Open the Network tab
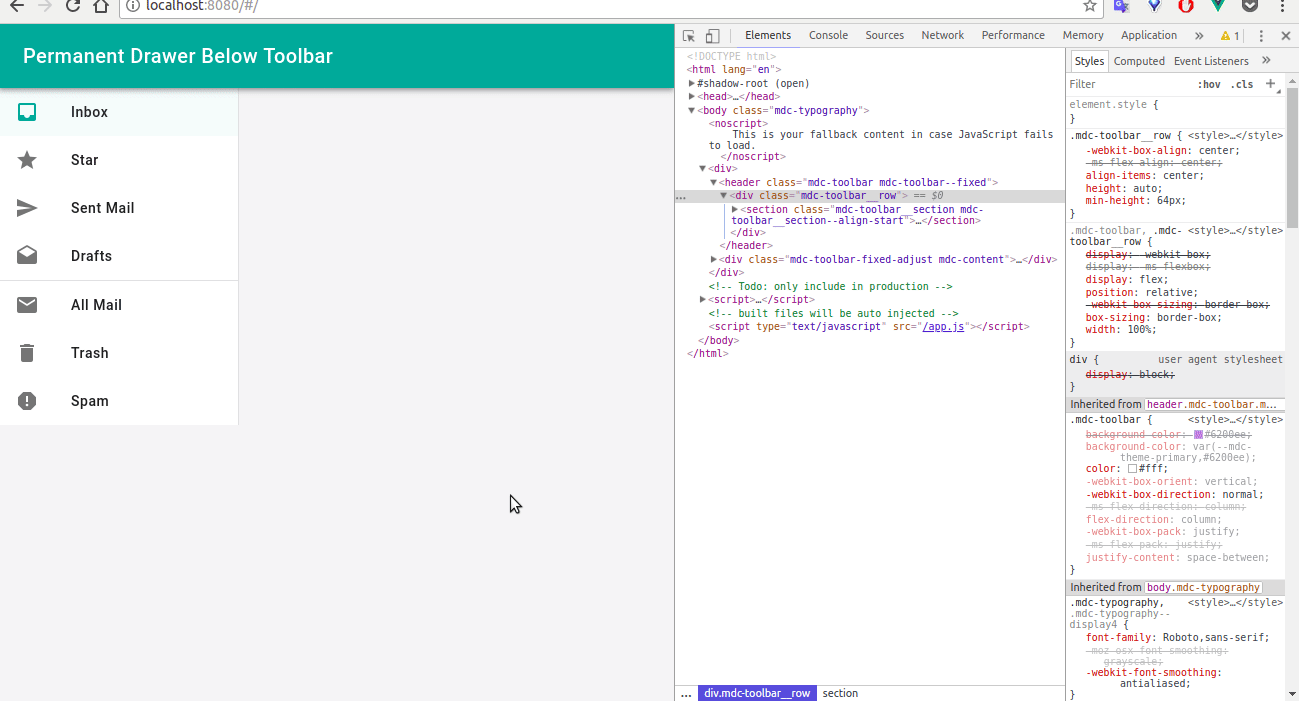Viewport: 1299px width, 701px height. [x=942, y=35]
